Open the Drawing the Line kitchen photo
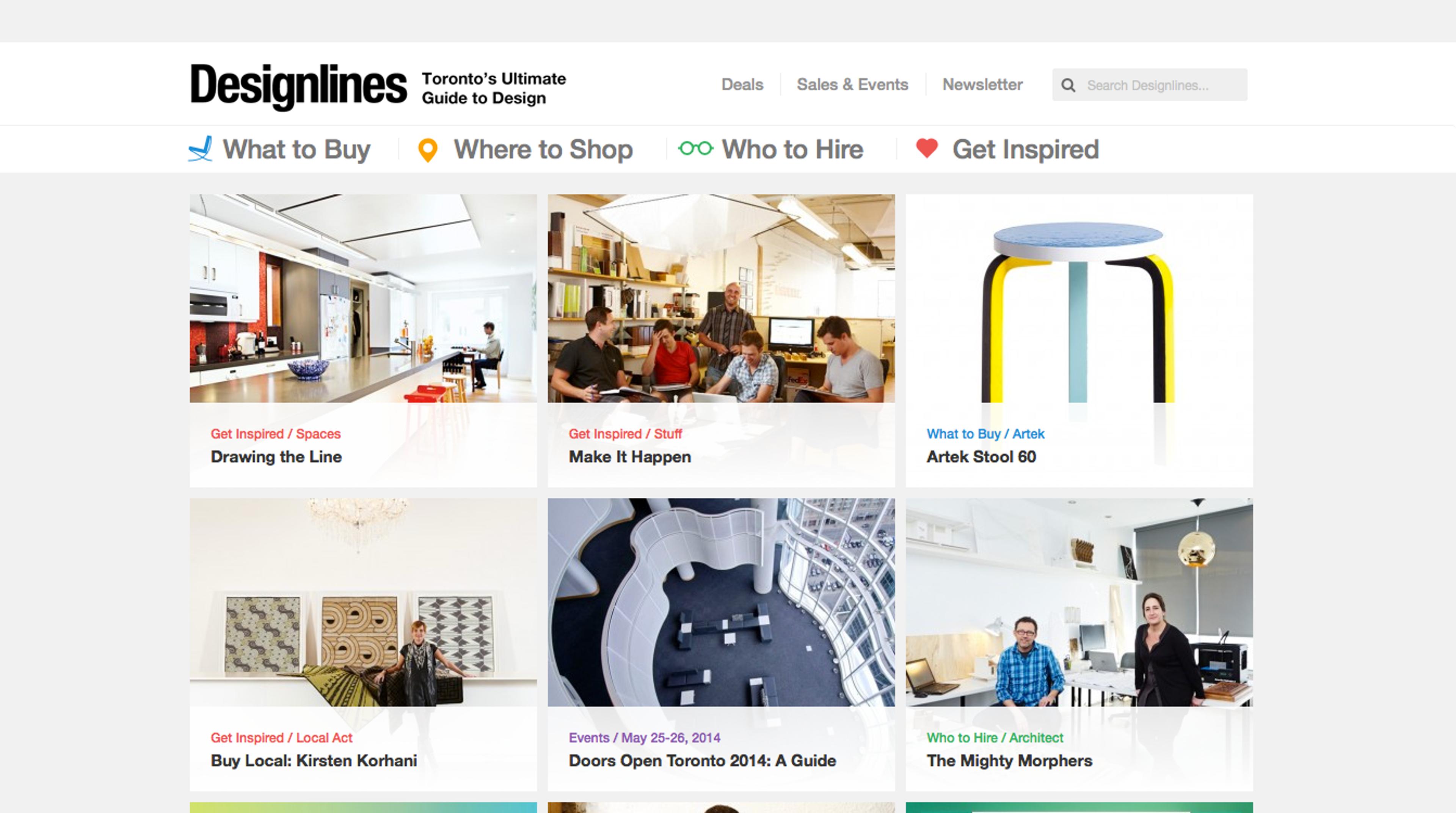 click(363, 299)
